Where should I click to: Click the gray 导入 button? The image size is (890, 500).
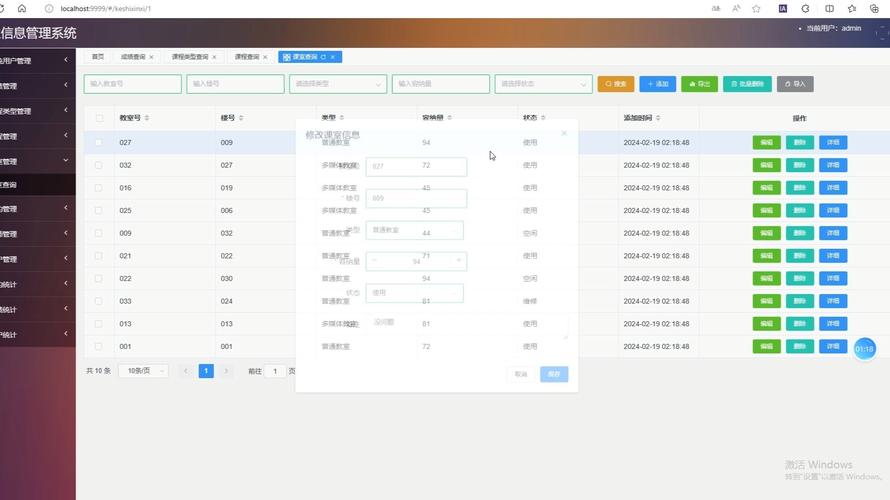coord(795,84)
